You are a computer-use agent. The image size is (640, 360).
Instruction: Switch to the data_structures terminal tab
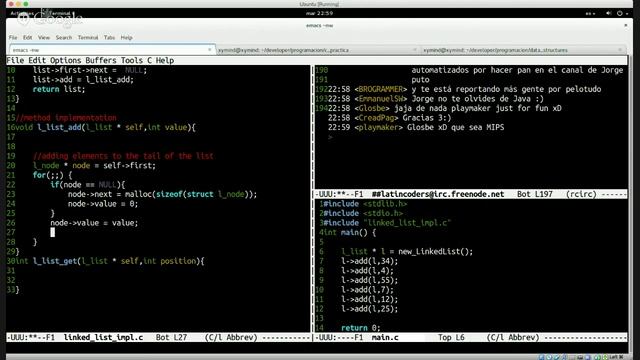click(x=523, y=50)
